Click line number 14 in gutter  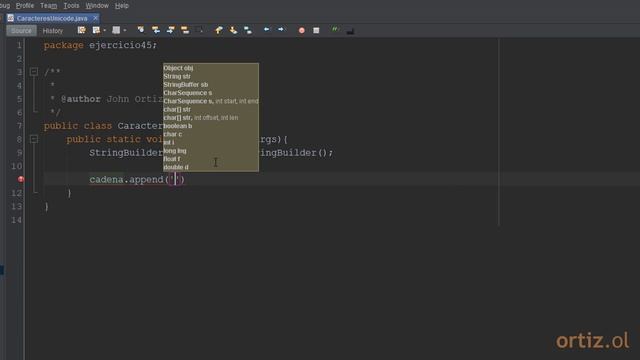click(16, 220)
